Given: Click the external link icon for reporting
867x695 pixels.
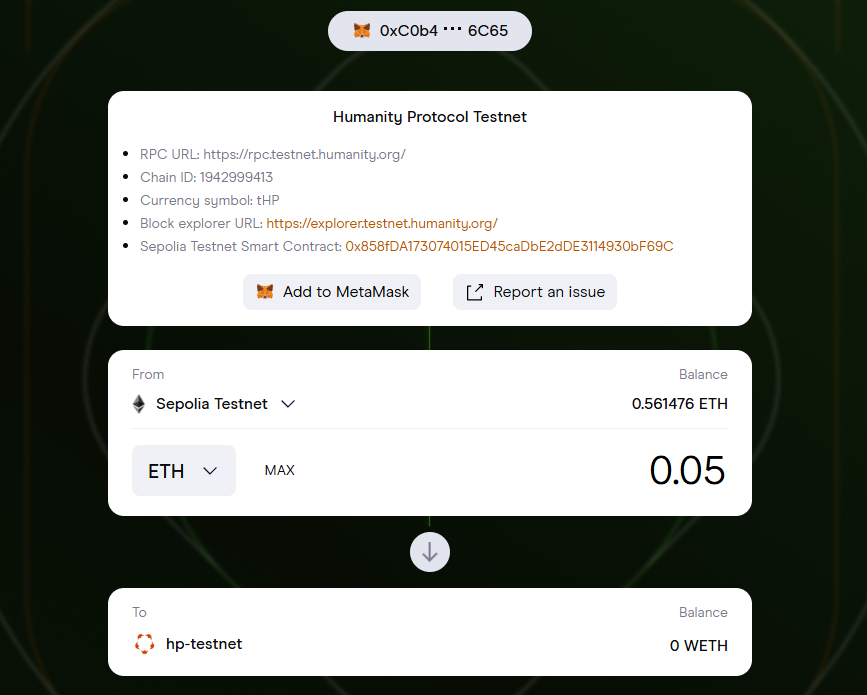Looking at the screenshot, I should click(x=476, y=292).
